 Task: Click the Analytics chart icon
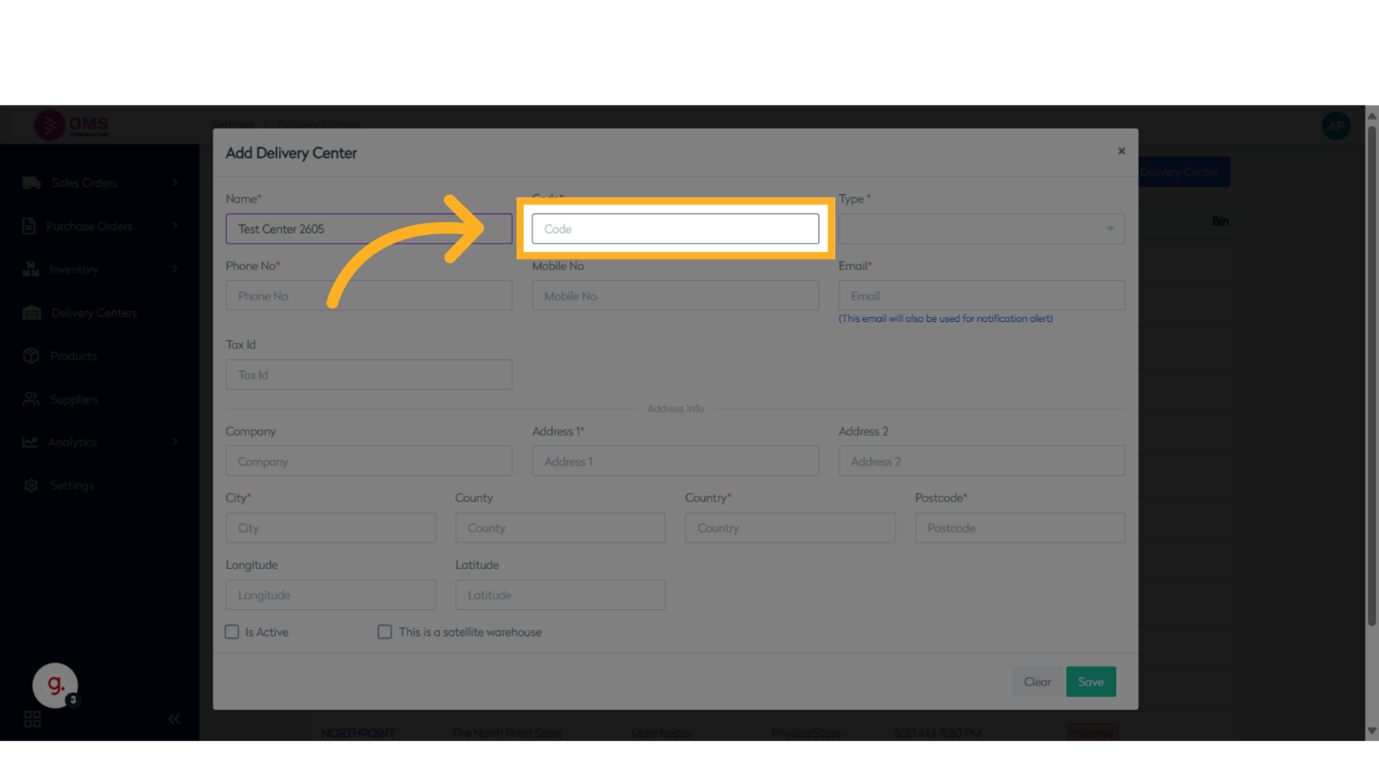(31, 442)
